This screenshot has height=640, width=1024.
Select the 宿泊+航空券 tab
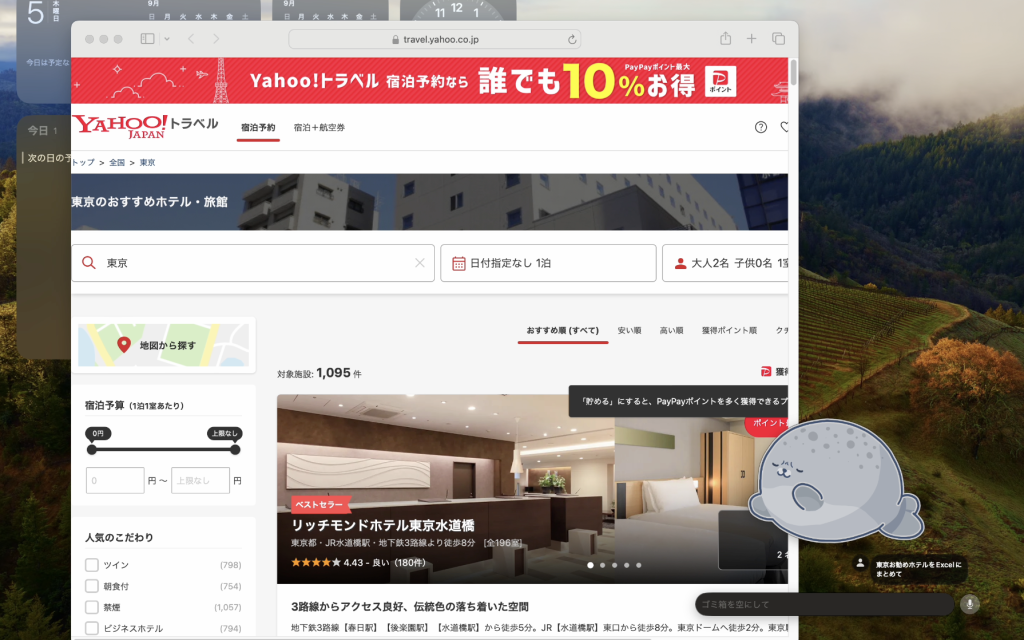319,127
